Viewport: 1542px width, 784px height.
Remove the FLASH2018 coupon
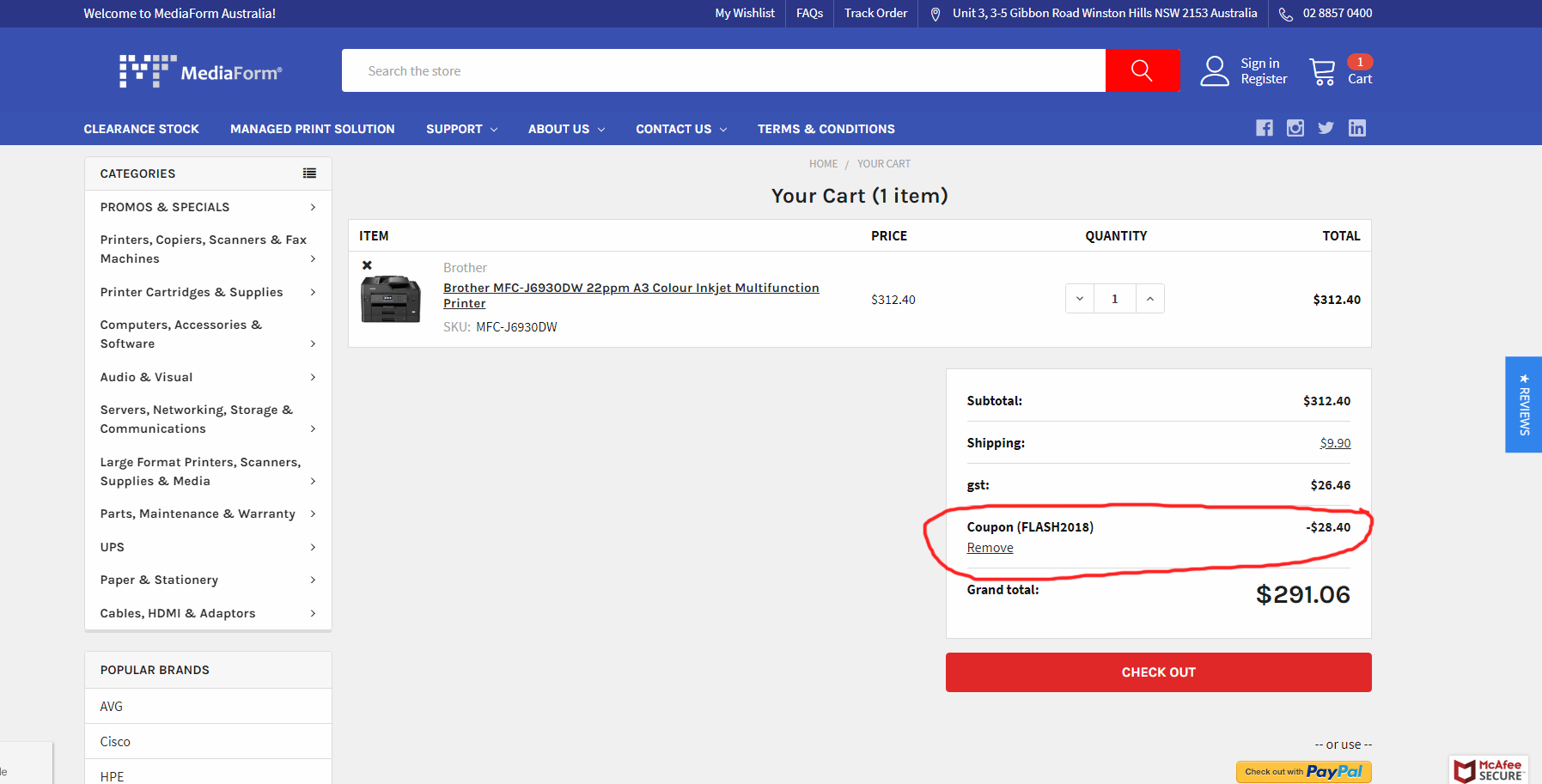click(990, 548)
